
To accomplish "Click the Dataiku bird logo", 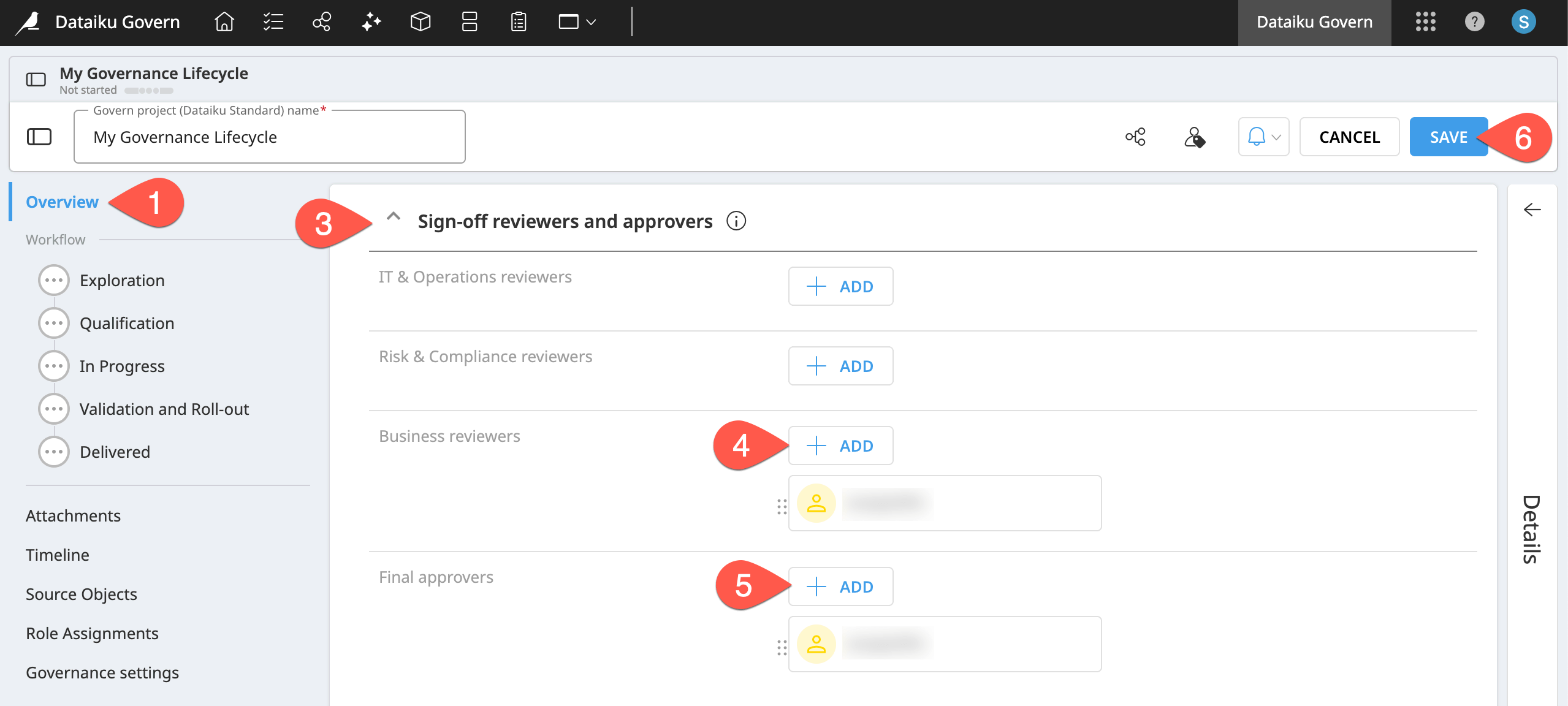I will pos(28,23).
